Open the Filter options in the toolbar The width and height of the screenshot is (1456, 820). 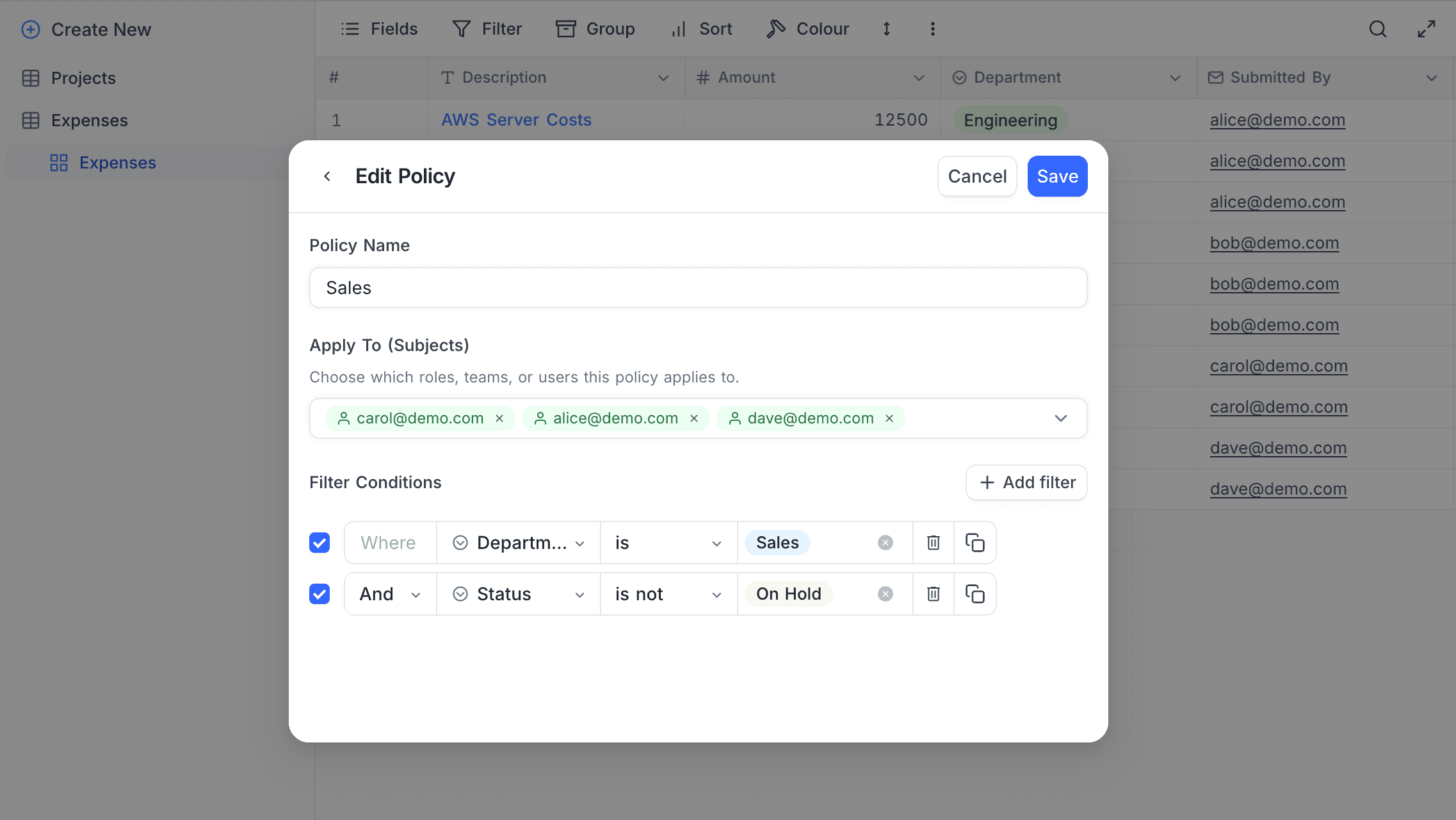pyautogui.click(x=487, y=29)
